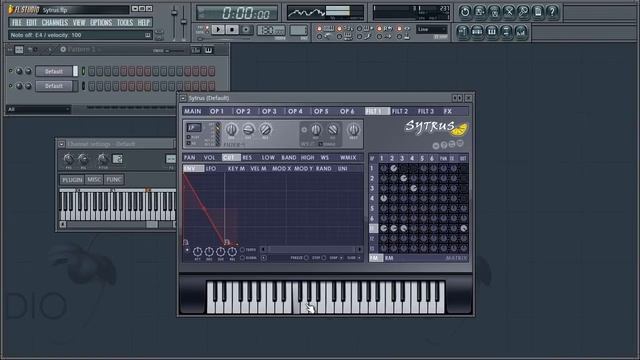Open the Channels menu
Viewport: 640px width, 360px height.
pyautogui.click(x=55, y=22)
